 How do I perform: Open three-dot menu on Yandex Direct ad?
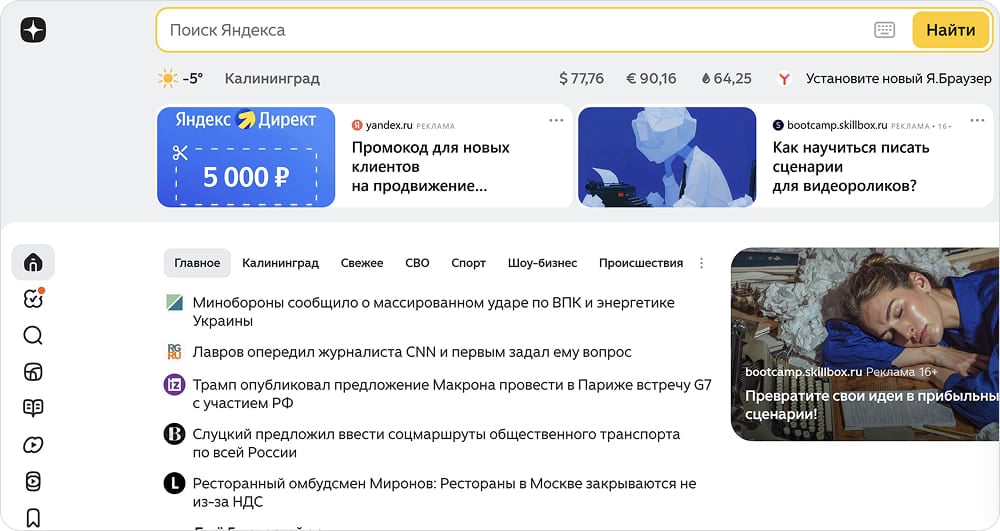[x=556, y=120]
